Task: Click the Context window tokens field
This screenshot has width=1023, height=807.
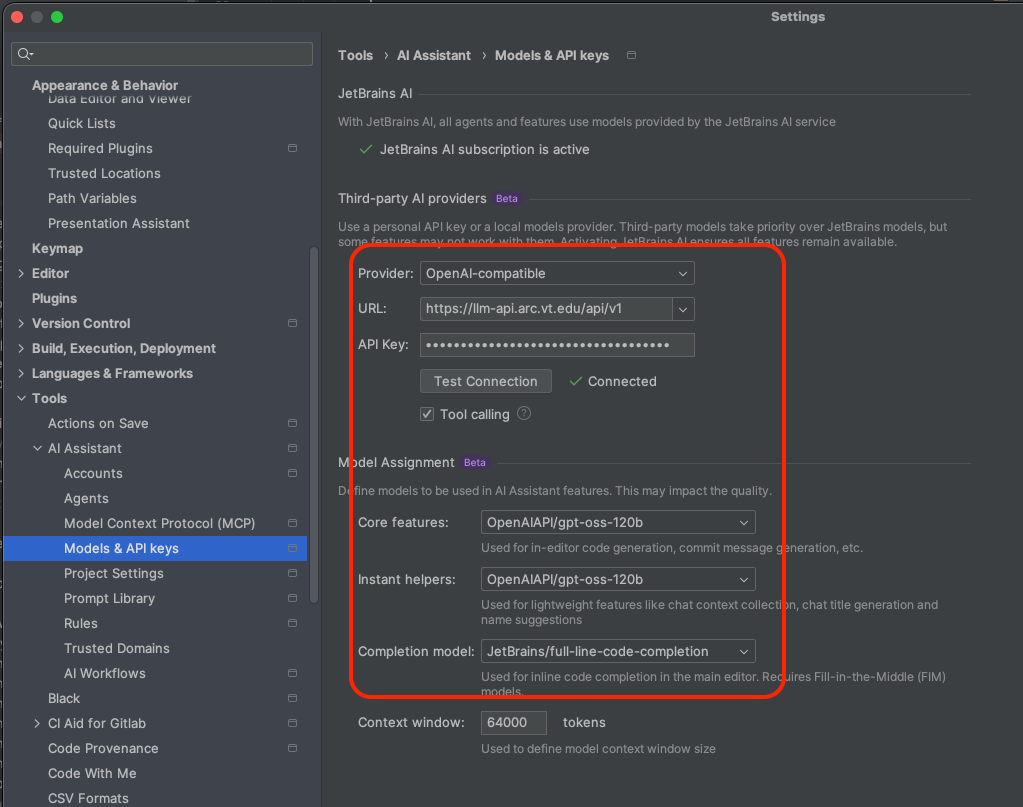Action: coord(513,722)
